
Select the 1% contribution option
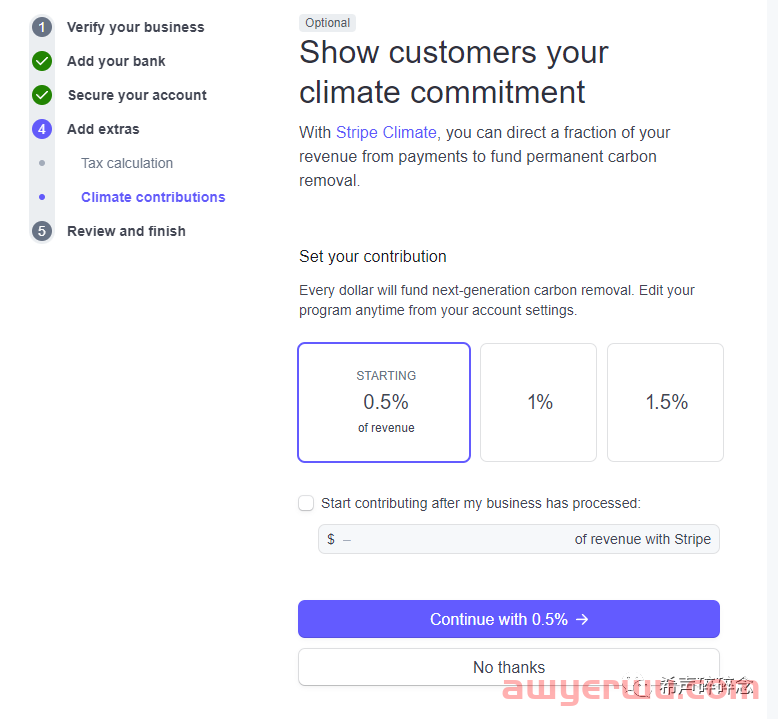point(538,402)
